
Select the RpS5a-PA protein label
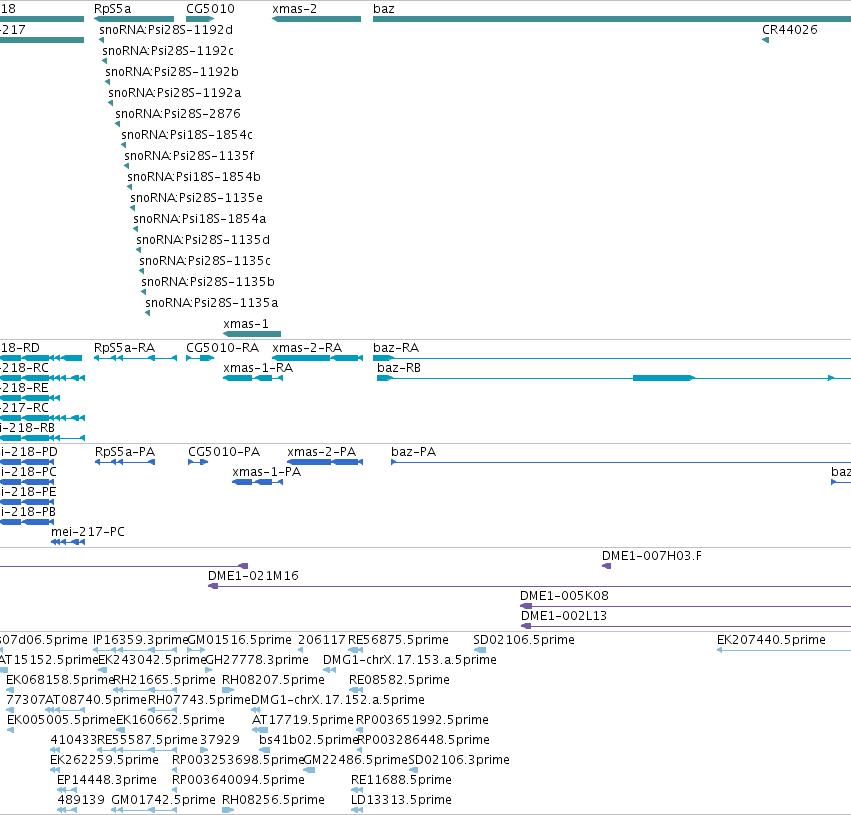(x=125, y=452)
